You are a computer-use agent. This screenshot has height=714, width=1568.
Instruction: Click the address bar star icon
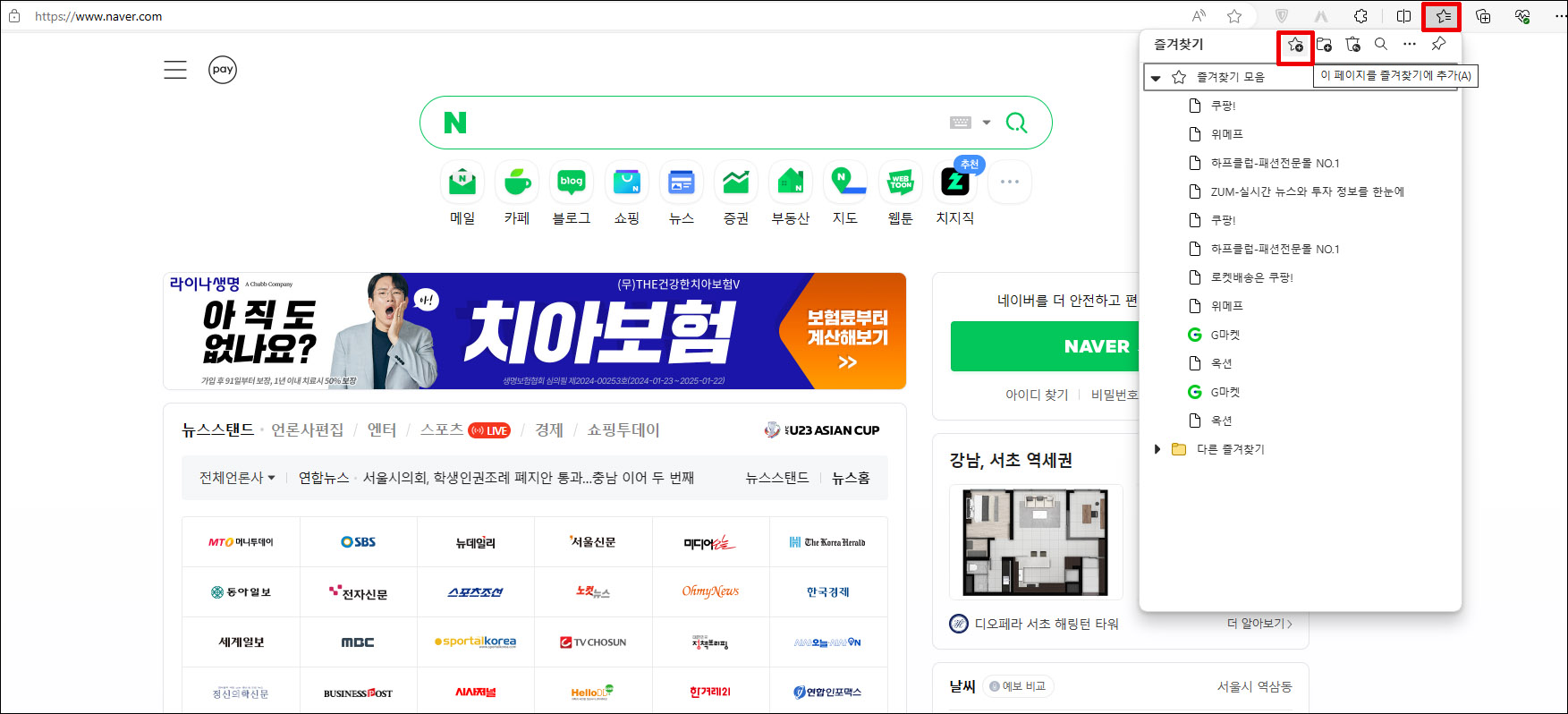1234,16
